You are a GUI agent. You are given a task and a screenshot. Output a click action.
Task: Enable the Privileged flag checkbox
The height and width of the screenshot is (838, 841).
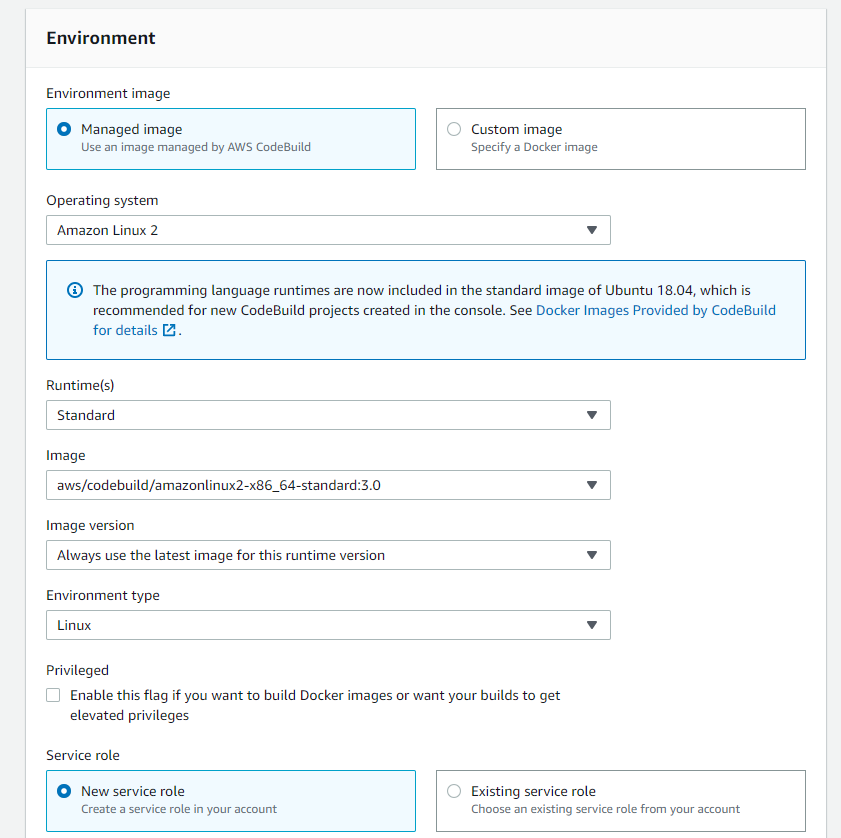coord(52,694)
